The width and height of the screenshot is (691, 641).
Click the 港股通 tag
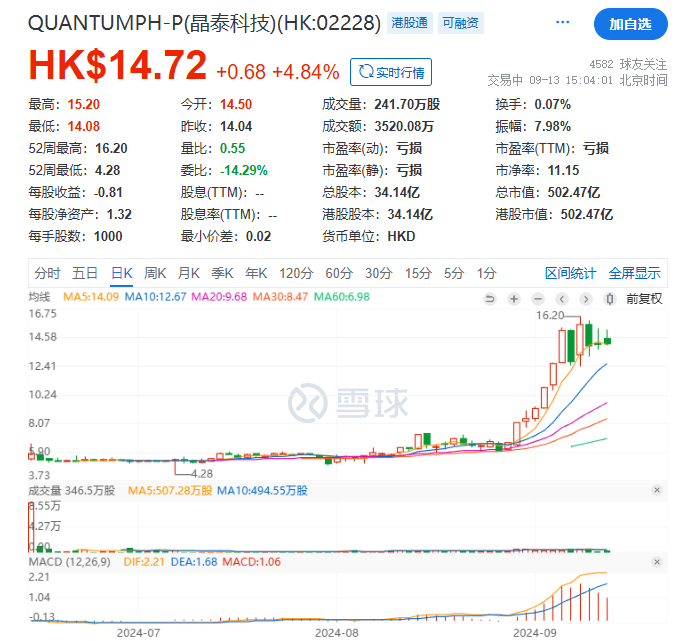[x=407, y=23]
